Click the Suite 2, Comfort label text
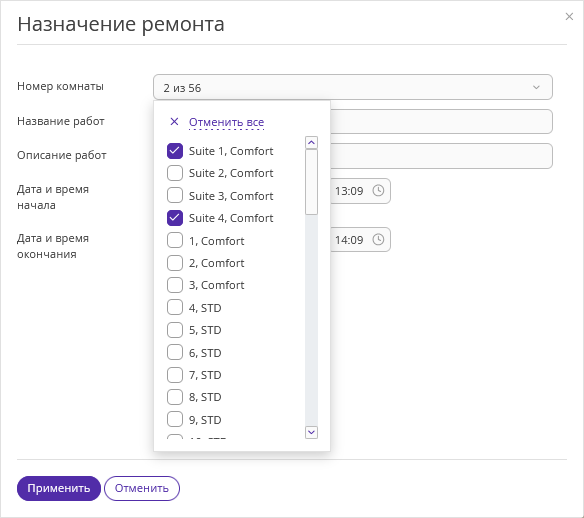This screenshot has width=584, height=518. [231, 173]
